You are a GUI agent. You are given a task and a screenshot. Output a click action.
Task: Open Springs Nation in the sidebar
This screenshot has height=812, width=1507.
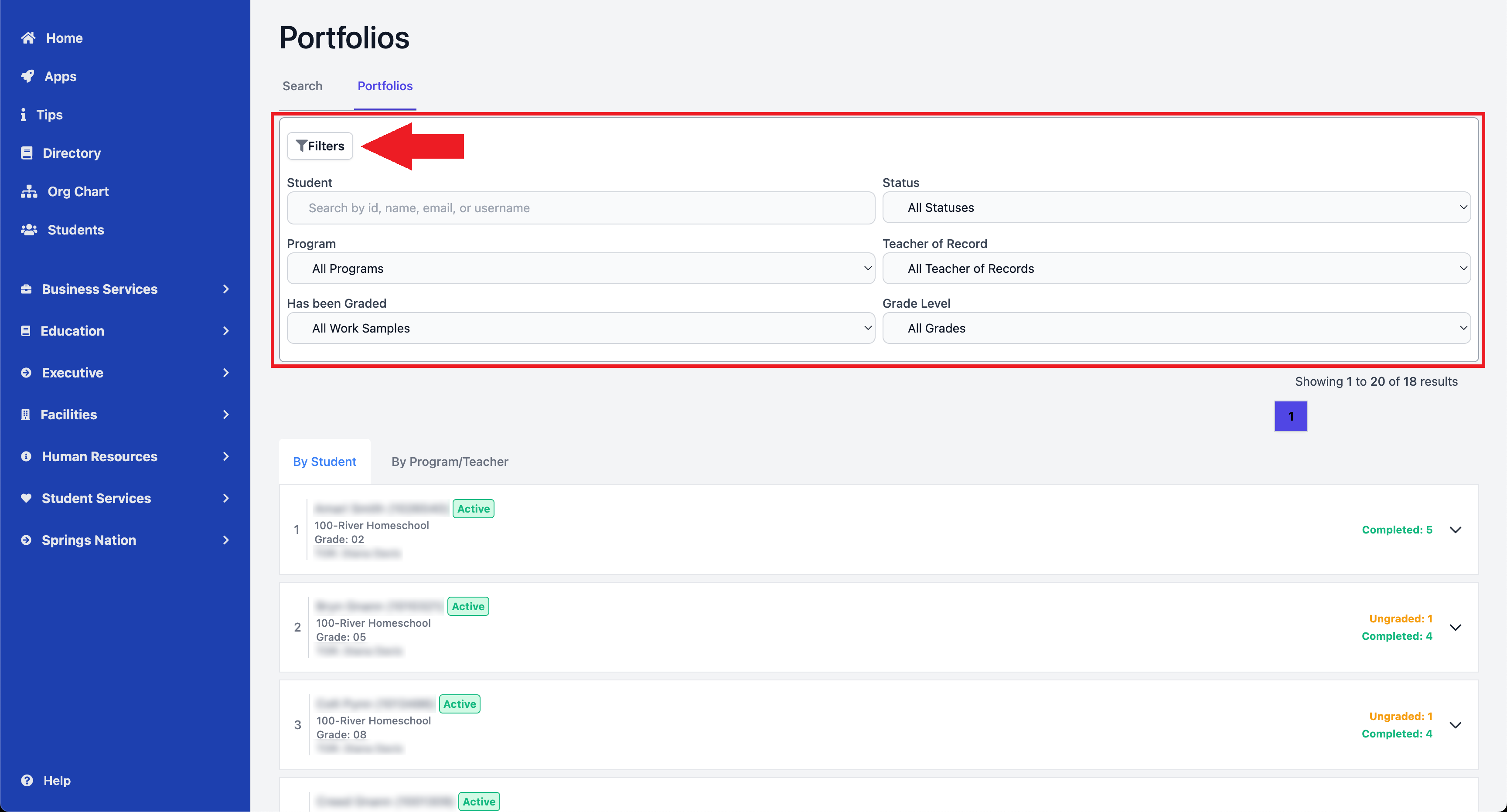point(25,540)
